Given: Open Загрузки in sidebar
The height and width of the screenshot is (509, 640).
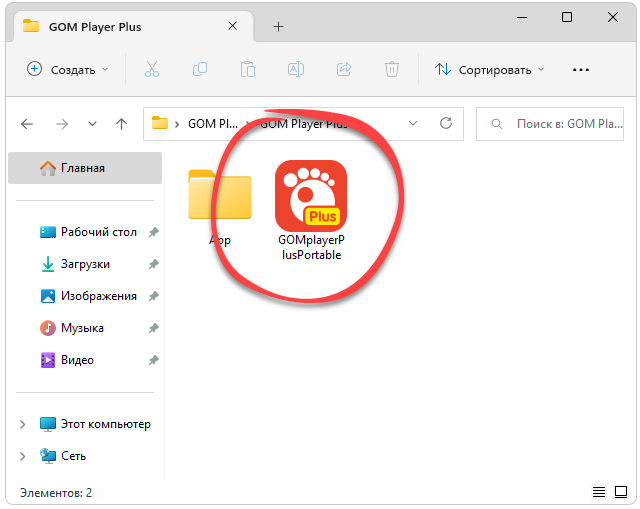Looking at the screenshot, I should tap(85, 264).
